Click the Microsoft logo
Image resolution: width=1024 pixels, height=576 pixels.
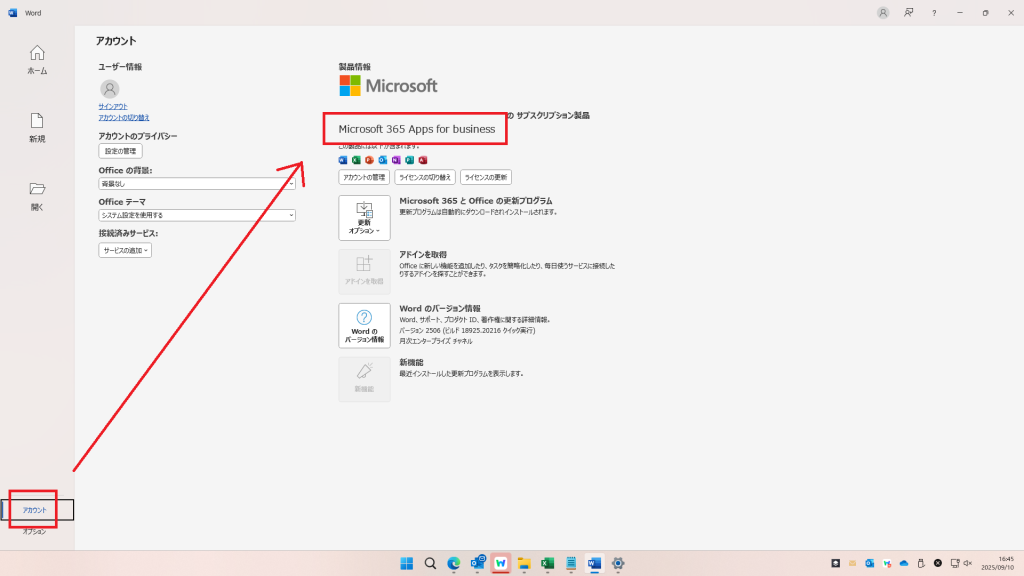tap(389, 86)
